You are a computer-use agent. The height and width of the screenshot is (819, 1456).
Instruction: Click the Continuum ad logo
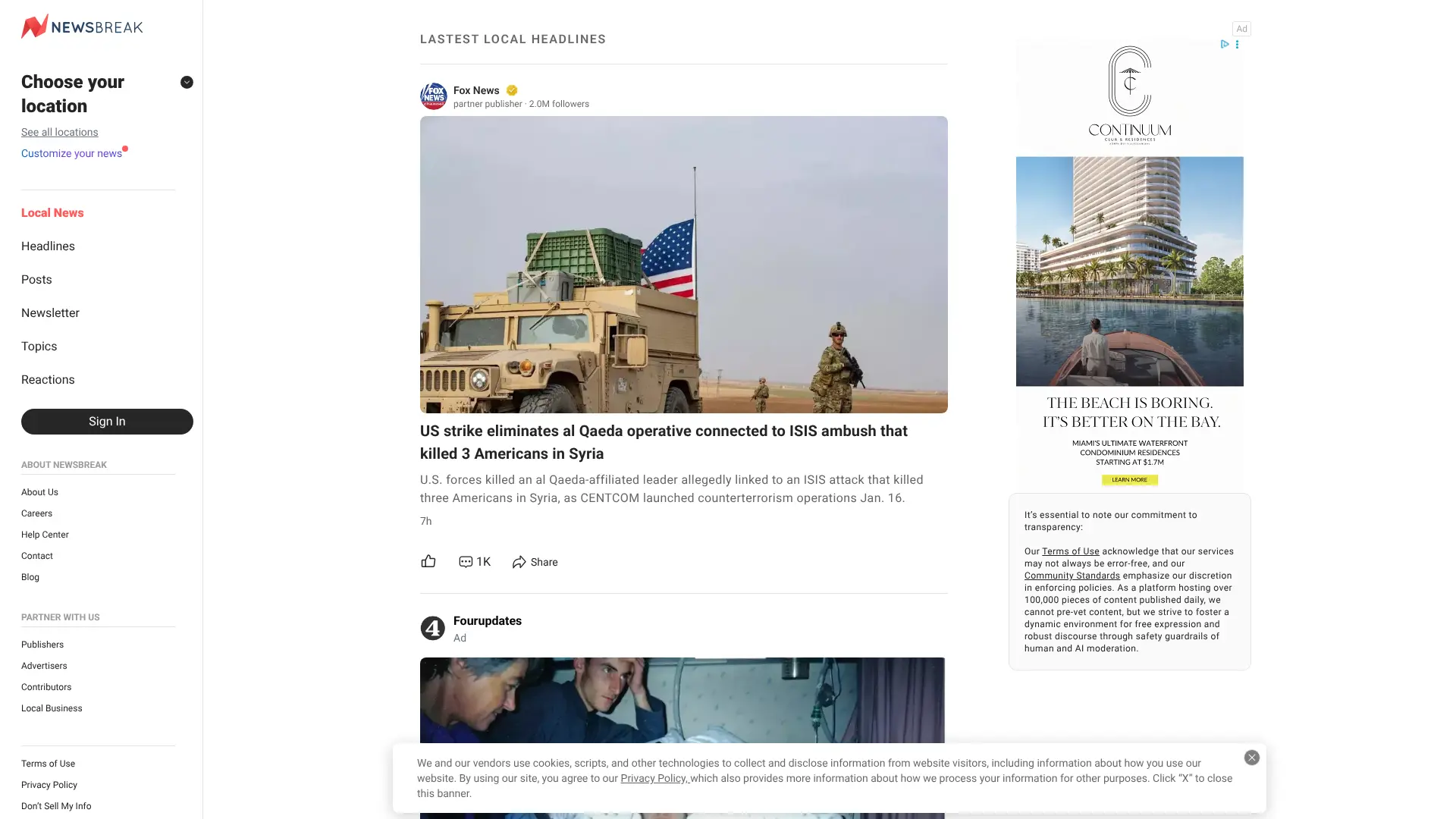pyautogui.click(x=1130, y=95)
